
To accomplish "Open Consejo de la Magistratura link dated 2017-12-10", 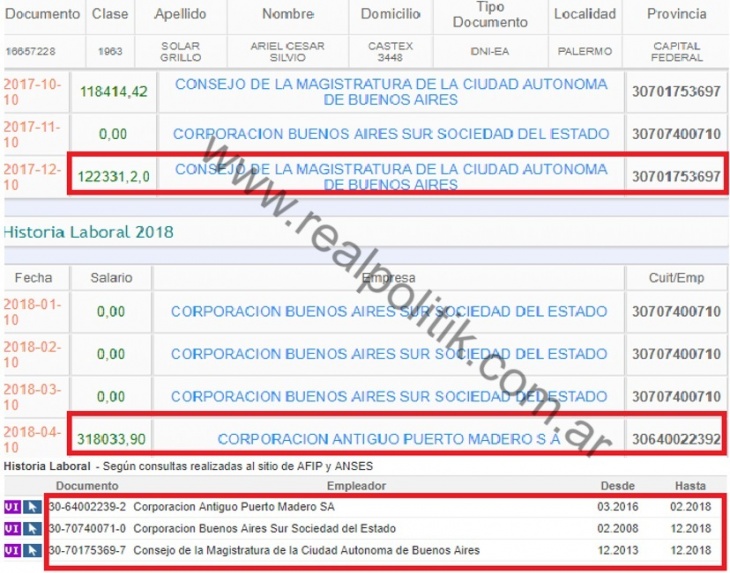I will coord(391,176).
